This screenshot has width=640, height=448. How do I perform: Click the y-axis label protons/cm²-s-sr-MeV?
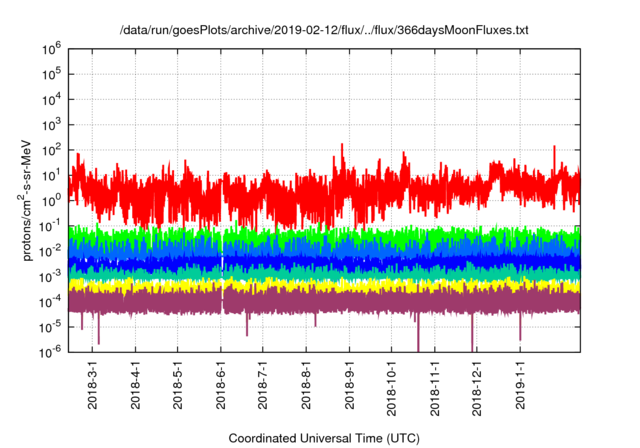(x=31, y=199)
